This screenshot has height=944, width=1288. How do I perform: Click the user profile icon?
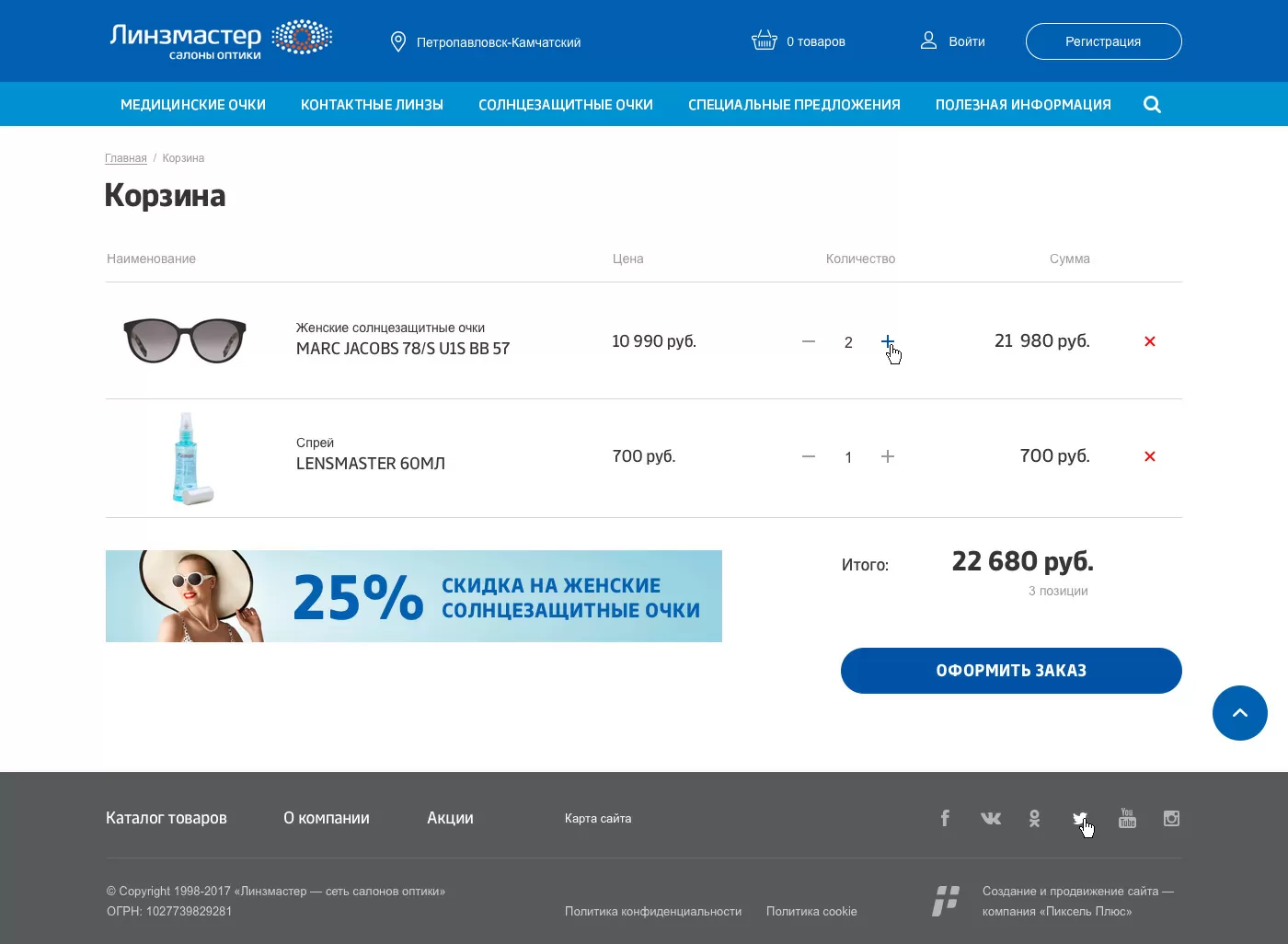pyautogui.click(x=928, y=40)
